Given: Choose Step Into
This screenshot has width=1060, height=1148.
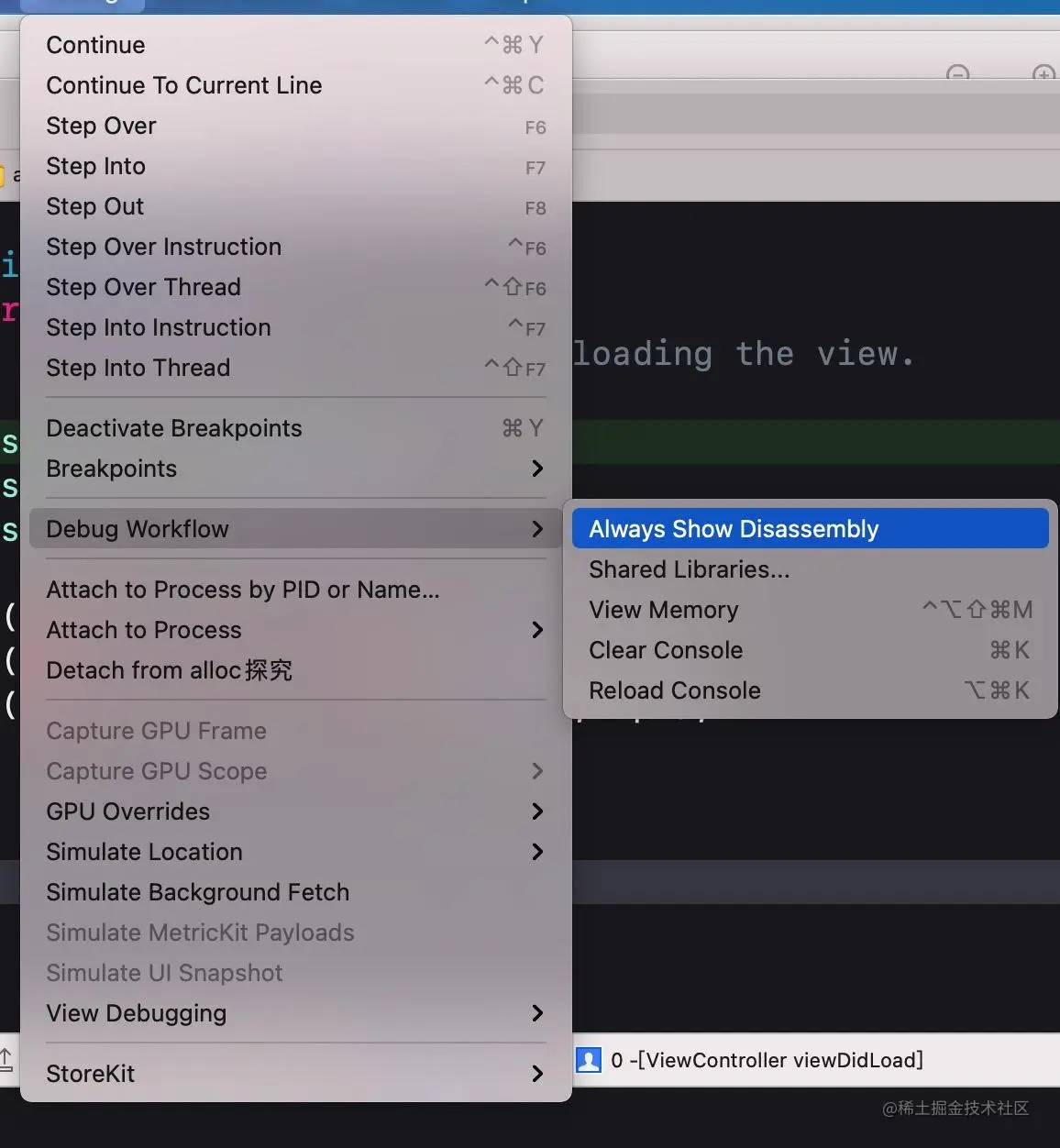Looking at the screenshot, I should point(295,166).
